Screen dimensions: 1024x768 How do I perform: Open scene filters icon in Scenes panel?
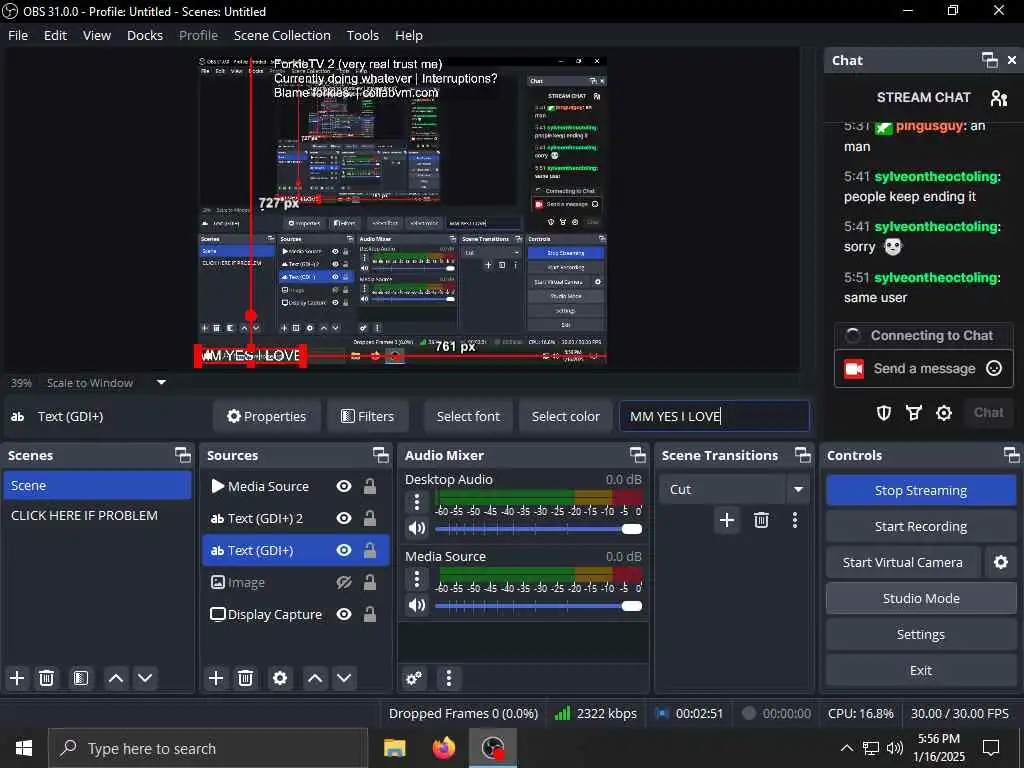click(80, 678)
